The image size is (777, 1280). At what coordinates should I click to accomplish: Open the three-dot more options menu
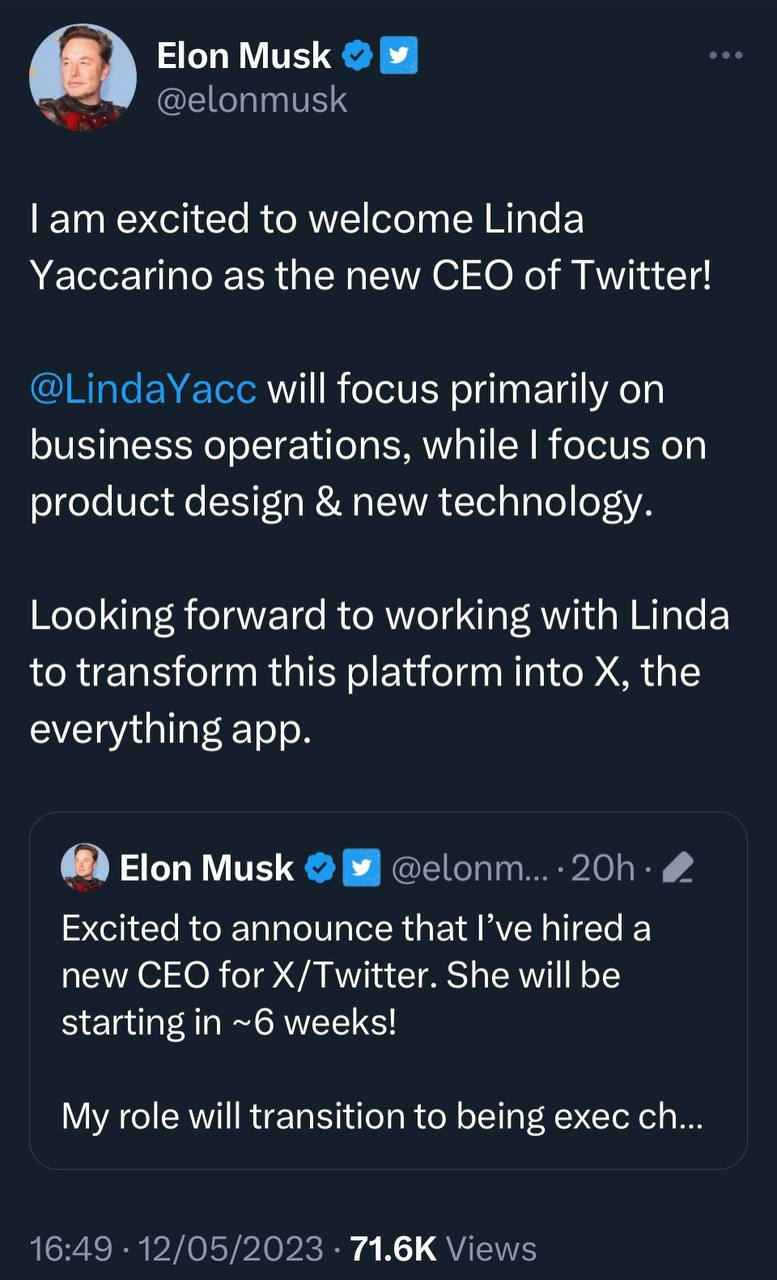[725, 56]
